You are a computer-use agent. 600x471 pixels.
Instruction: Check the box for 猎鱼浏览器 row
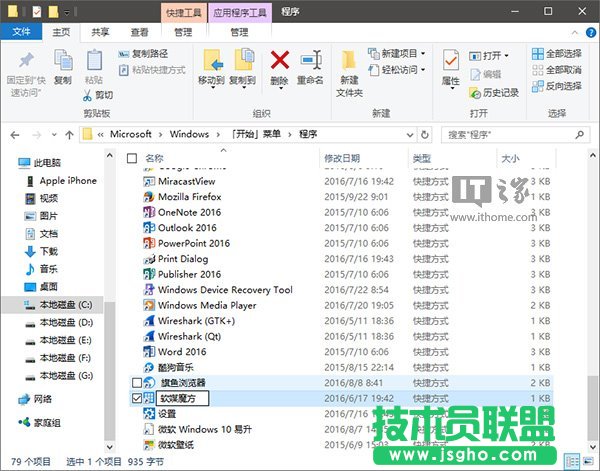click(x=137, y=383)
